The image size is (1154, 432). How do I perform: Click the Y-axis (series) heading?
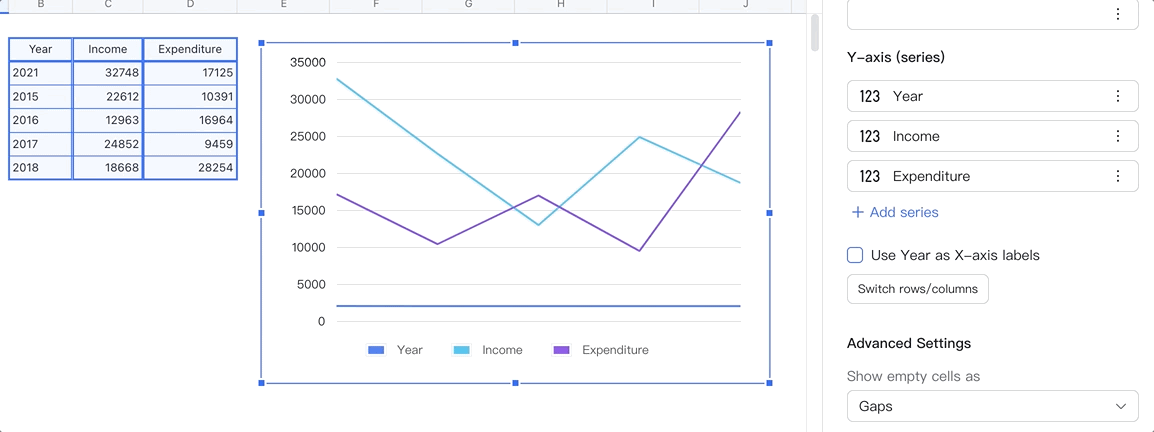[896, 57]
